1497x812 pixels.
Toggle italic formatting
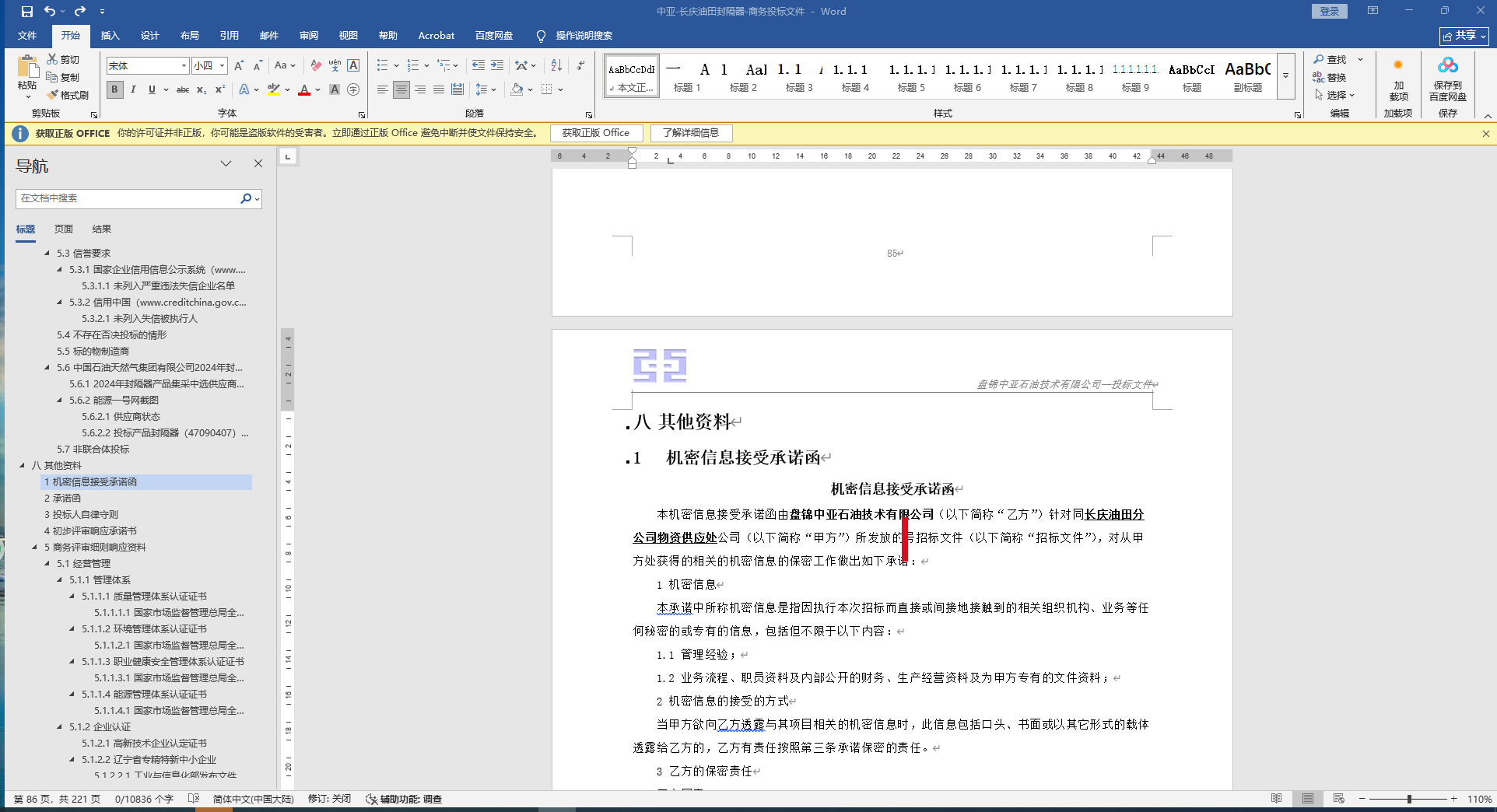point(133,89)
